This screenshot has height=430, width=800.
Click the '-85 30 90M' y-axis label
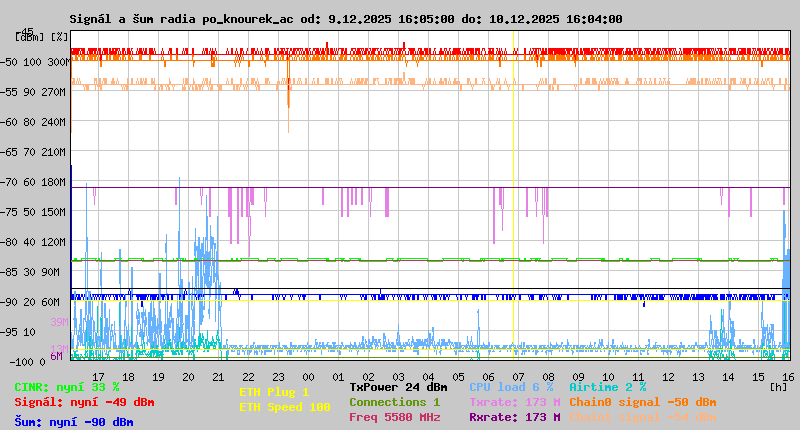coord(30,272)
